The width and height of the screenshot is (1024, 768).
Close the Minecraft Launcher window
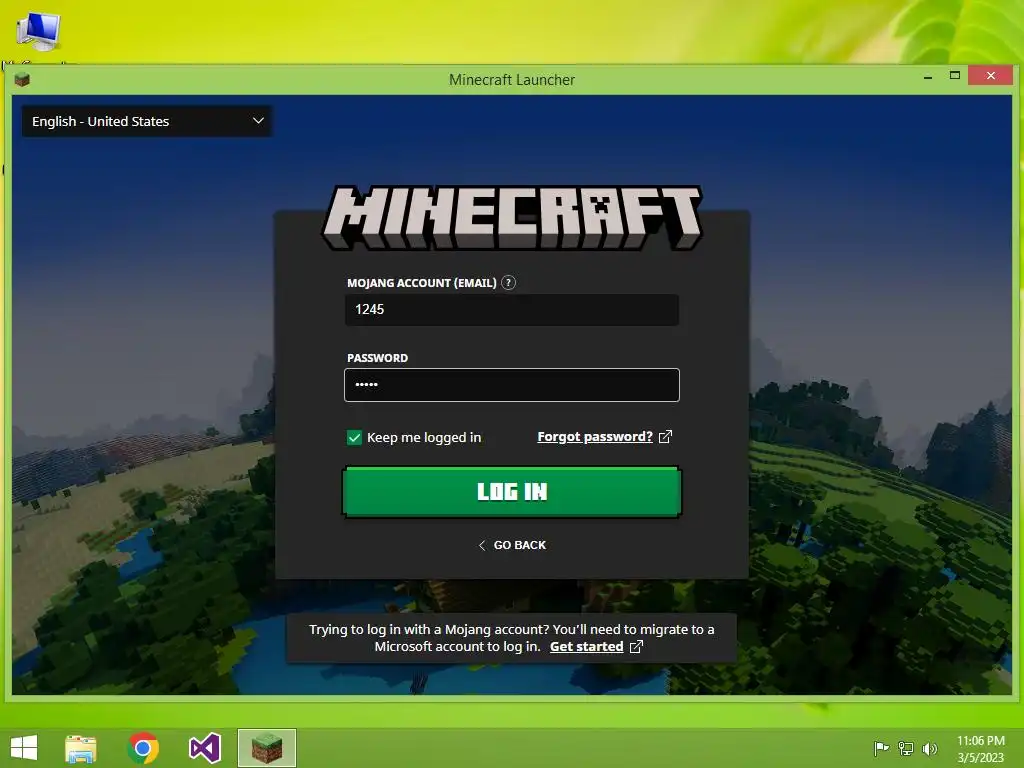pyautogui.click(x=991, y=76)
